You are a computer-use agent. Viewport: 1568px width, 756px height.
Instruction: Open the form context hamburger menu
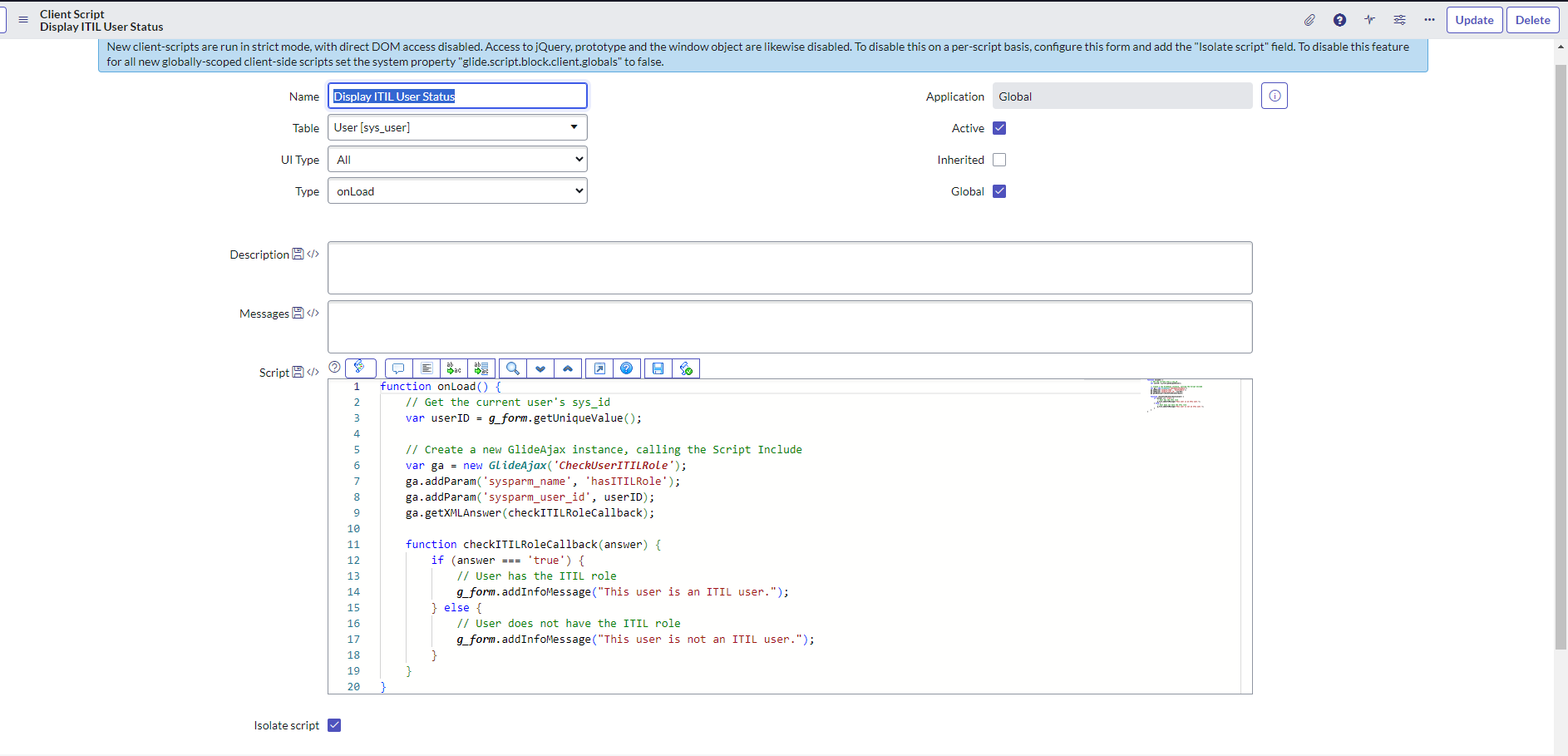click(23, 20)
